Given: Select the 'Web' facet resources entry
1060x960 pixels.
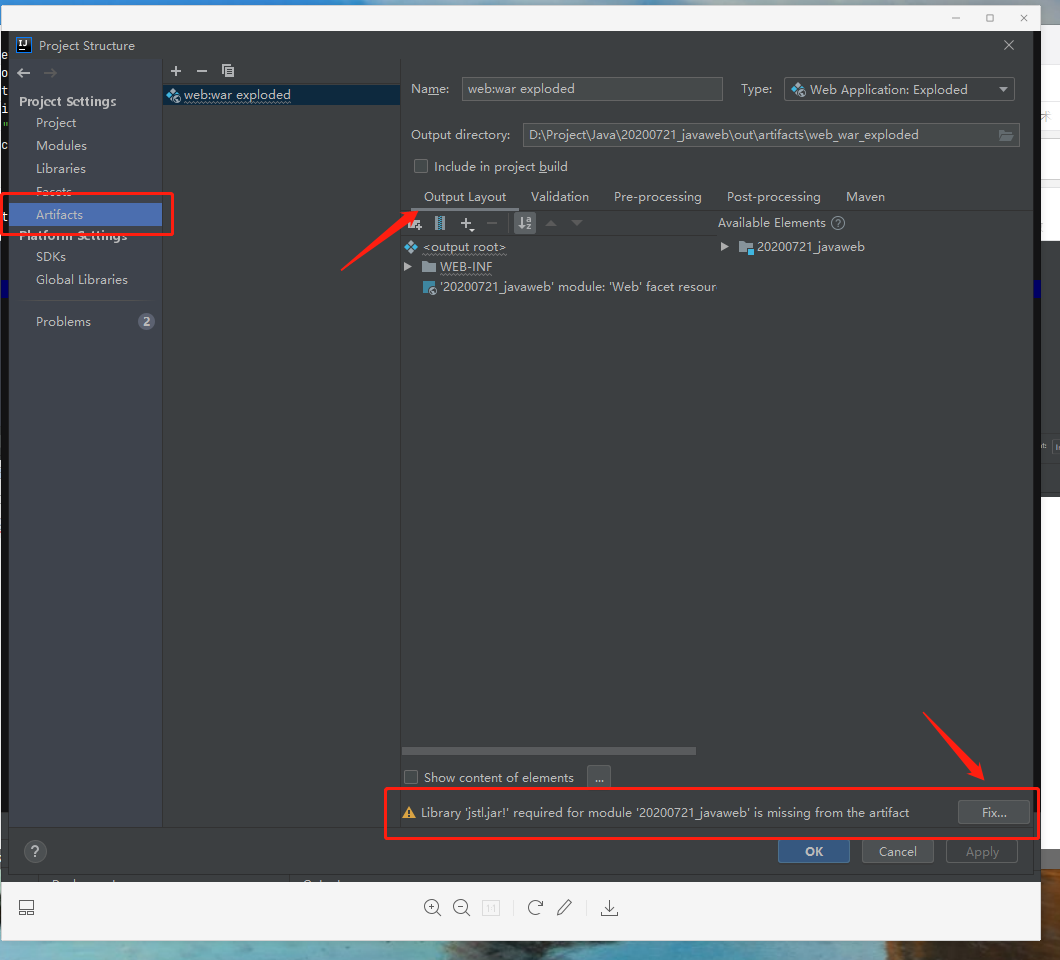Looking at the screenshot, I should coord(570,287).
